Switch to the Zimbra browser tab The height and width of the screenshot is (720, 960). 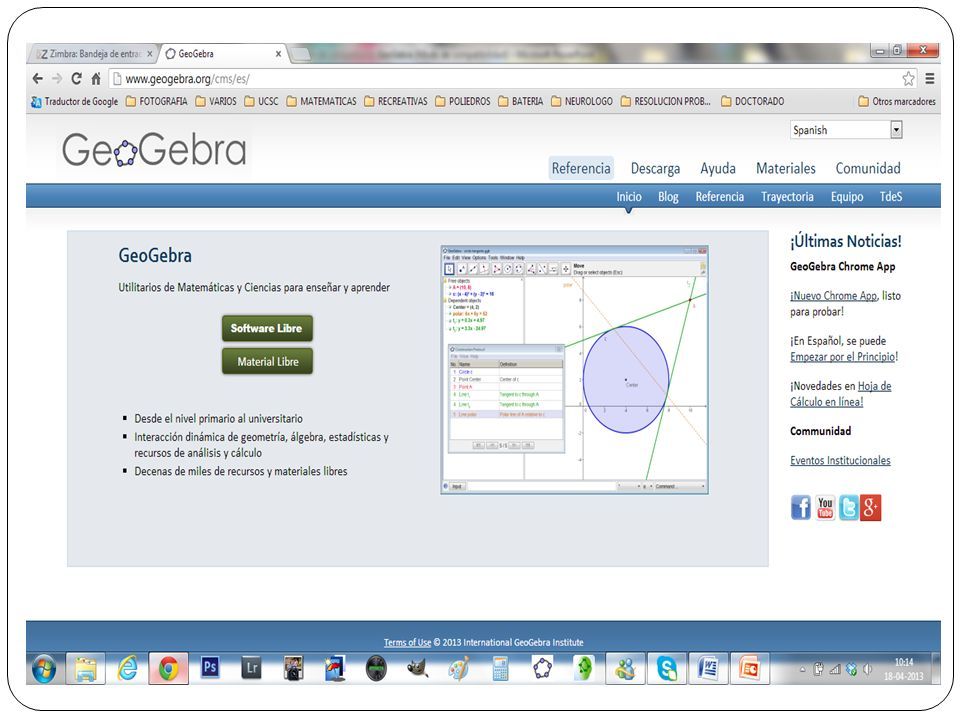point(92,54)
